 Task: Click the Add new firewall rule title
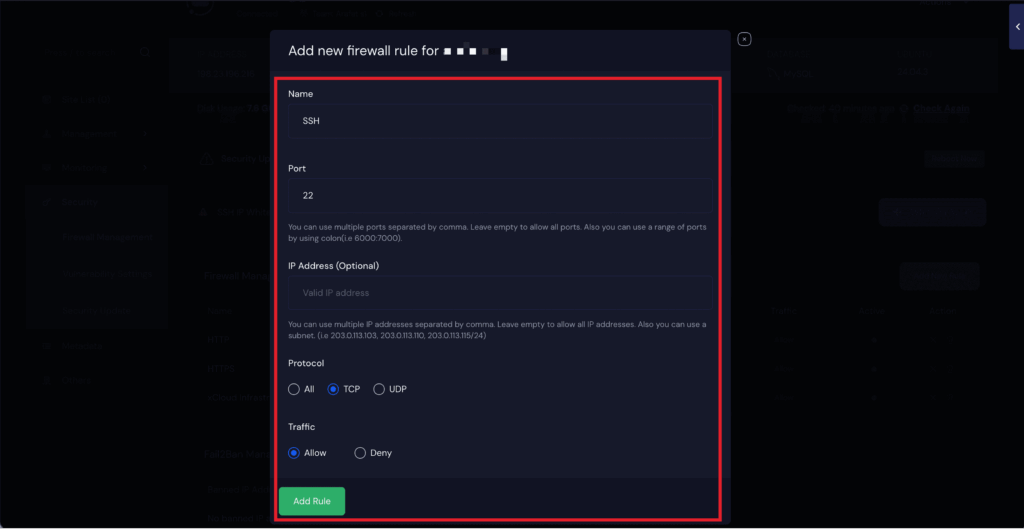point(363,50)
